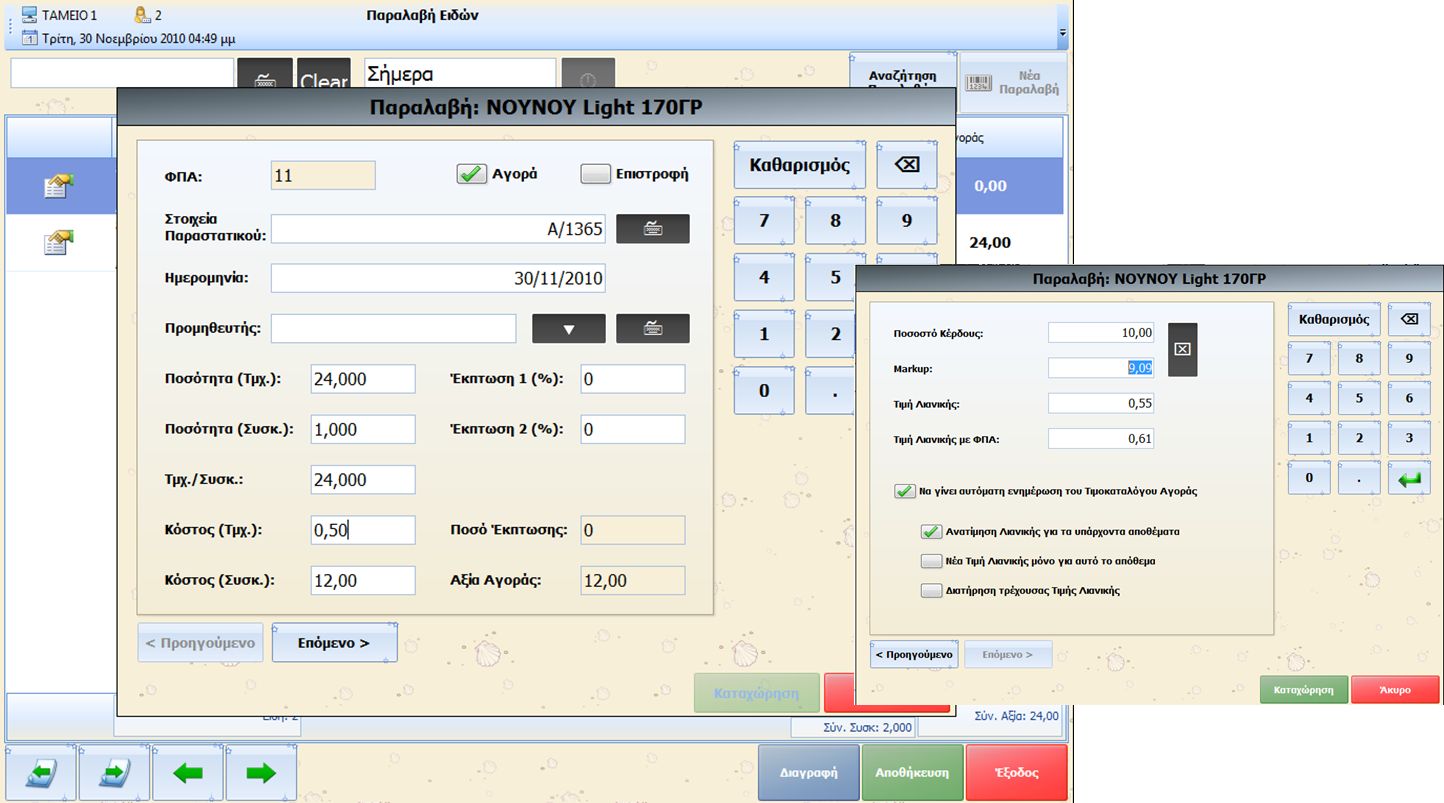Image resolution: width=1444 pixels, height=803 pixels.
Task: Click the Ημερομηνία field showing 30/11/2010
Action: [x=439, y=278]
